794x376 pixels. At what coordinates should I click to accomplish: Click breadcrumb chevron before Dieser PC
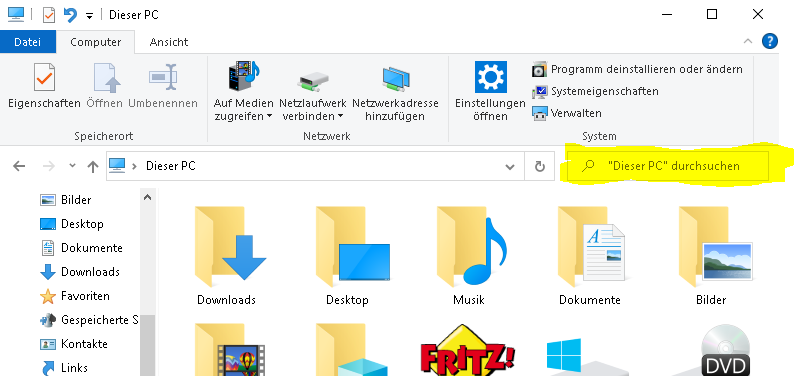[x=135, y=166]
